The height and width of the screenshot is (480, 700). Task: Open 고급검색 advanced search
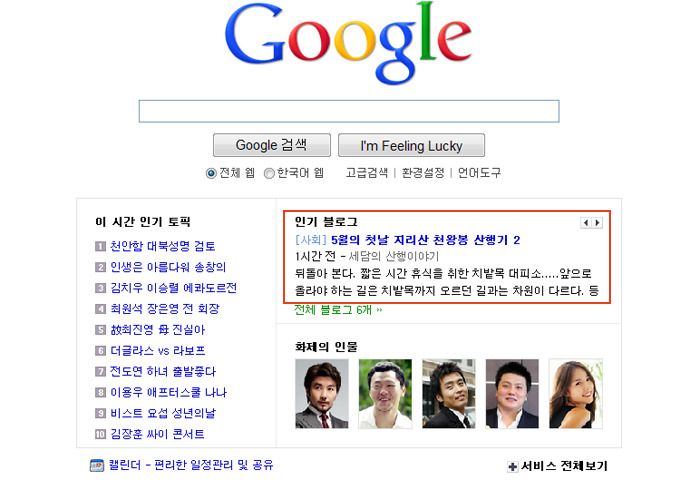pos(367,173)
